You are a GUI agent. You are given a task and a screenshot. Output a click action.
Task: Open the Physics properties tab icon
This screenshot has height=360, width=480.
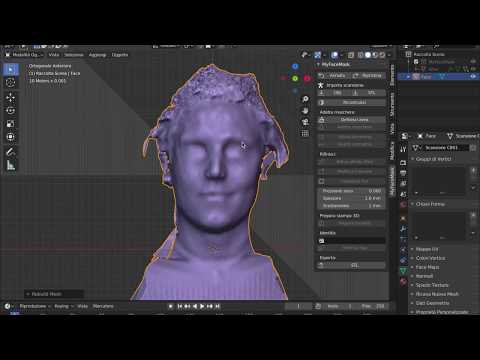click(403, 250)
